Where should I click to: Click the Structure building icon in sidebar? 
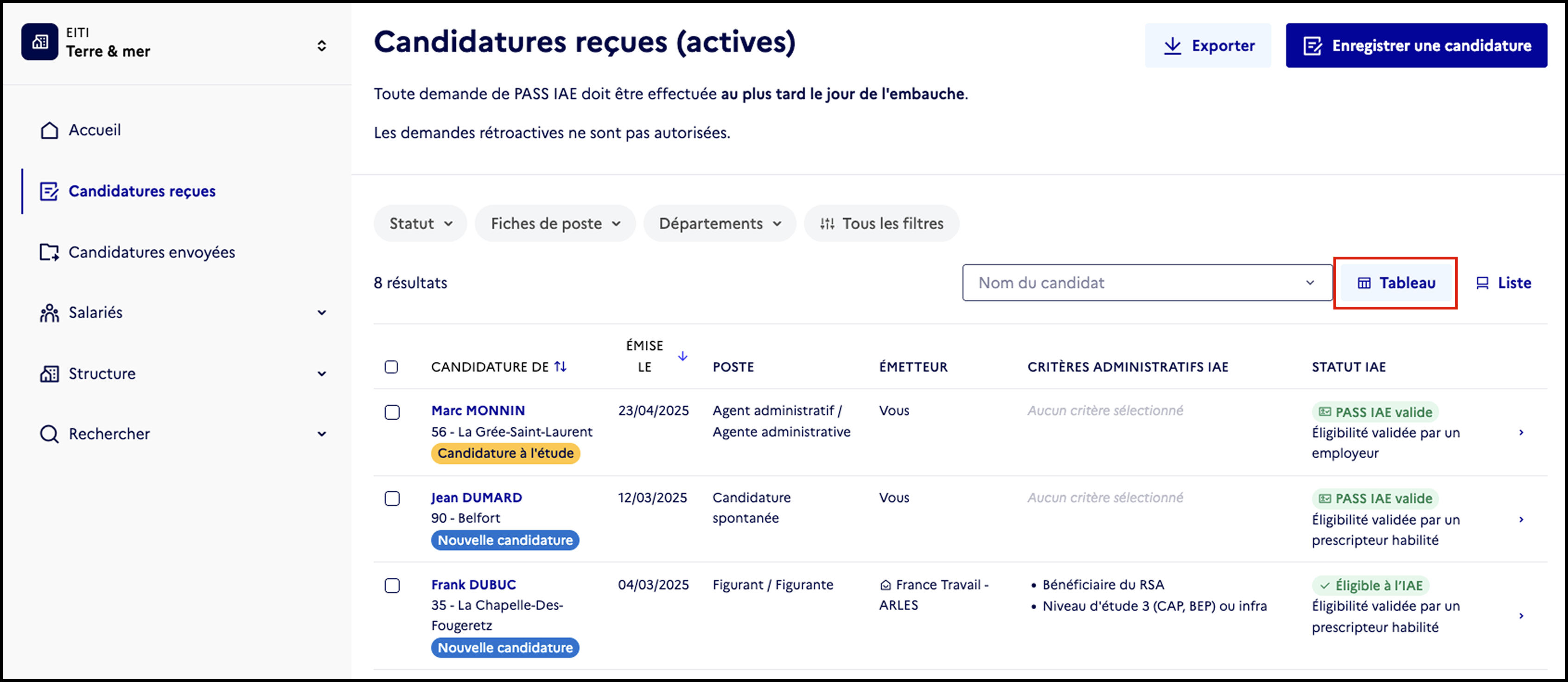pyautogui.click(x=49, y=373)
